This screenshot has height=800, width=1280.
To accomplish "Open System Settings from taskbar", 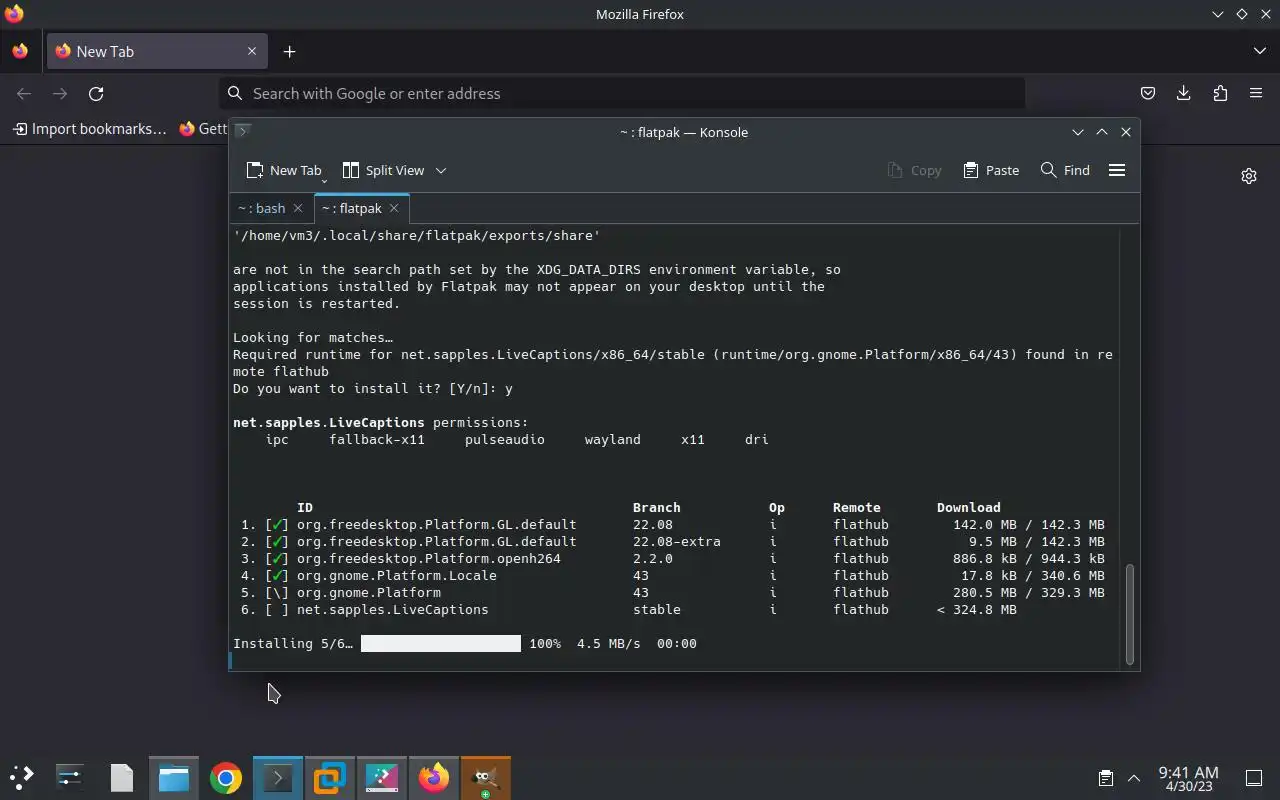I will 70,777.
